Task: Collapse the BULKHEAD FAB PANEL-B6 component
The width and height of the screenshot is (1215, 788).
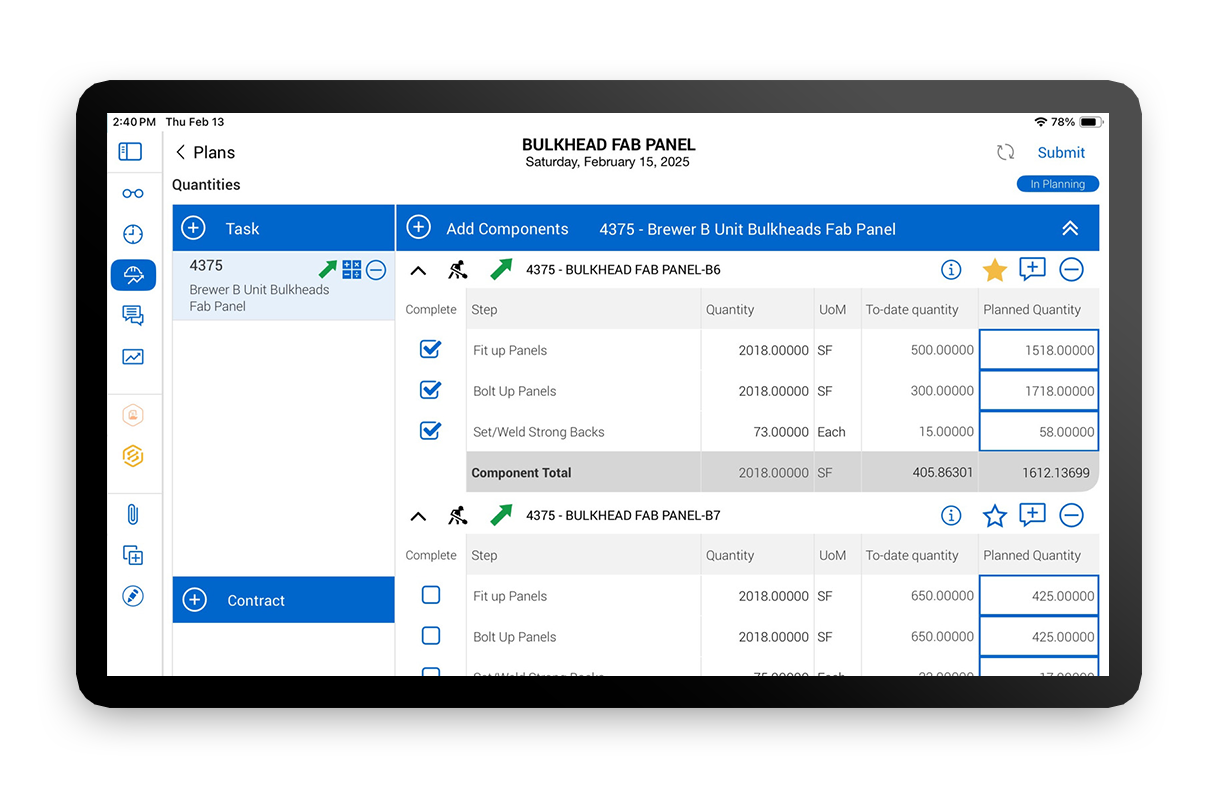Action: click(x=418, y=269)
